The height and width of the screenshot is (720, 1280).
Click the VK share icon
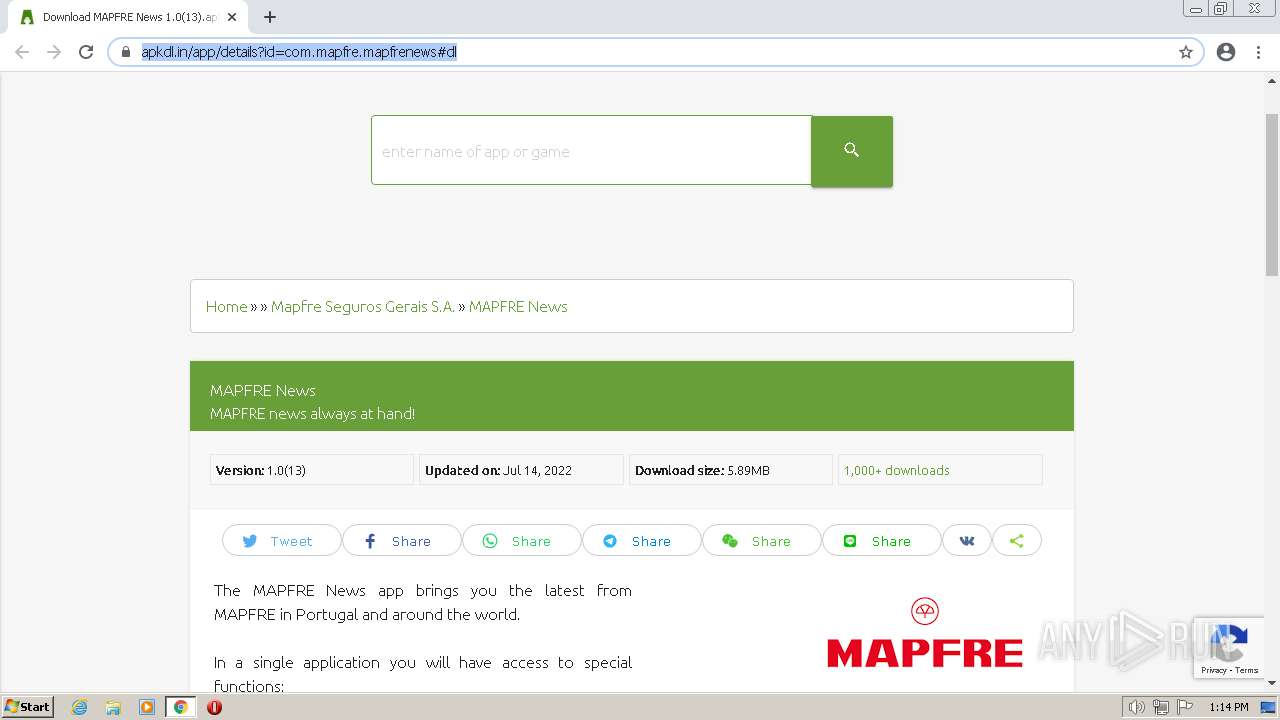(x=967, y=540)
